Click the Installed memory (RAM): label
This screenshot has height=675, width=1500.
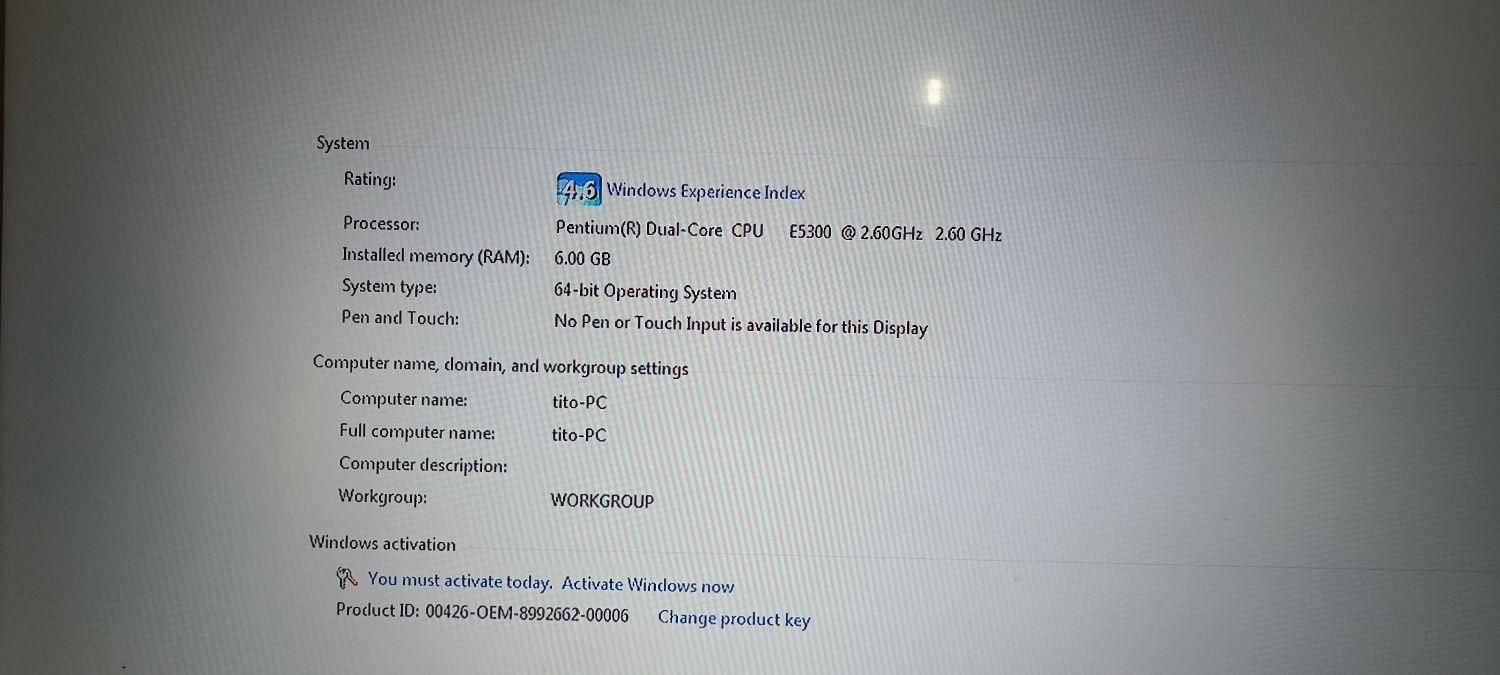pyautogui.click(x=436, y=256)
